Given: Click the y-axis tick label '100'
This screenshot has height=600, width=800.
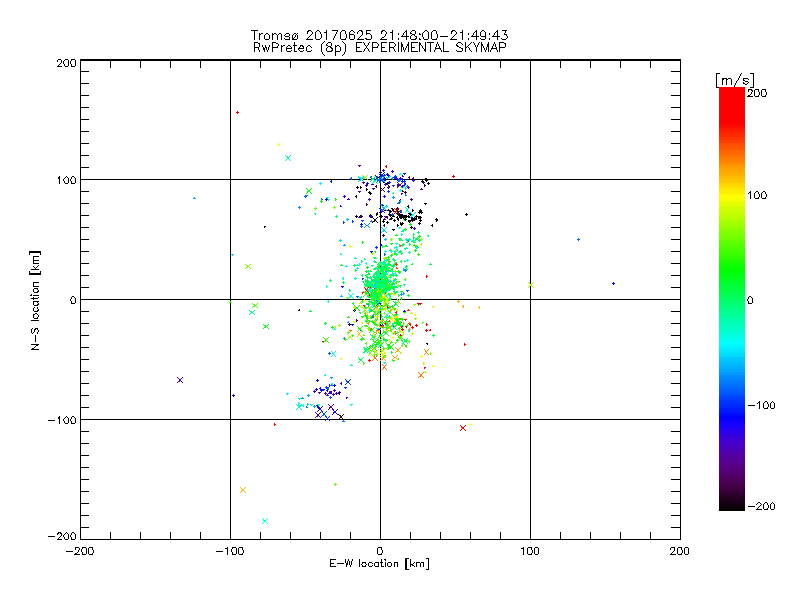Looking at the screenshot, I should pyautogui.click(x=66, y=180).
